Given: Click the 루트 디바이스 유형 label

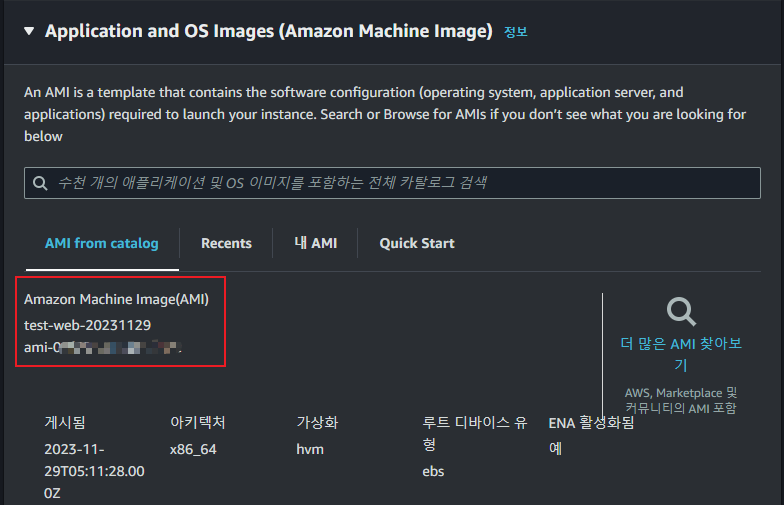Looking at the screenshot, I should 474,433.
